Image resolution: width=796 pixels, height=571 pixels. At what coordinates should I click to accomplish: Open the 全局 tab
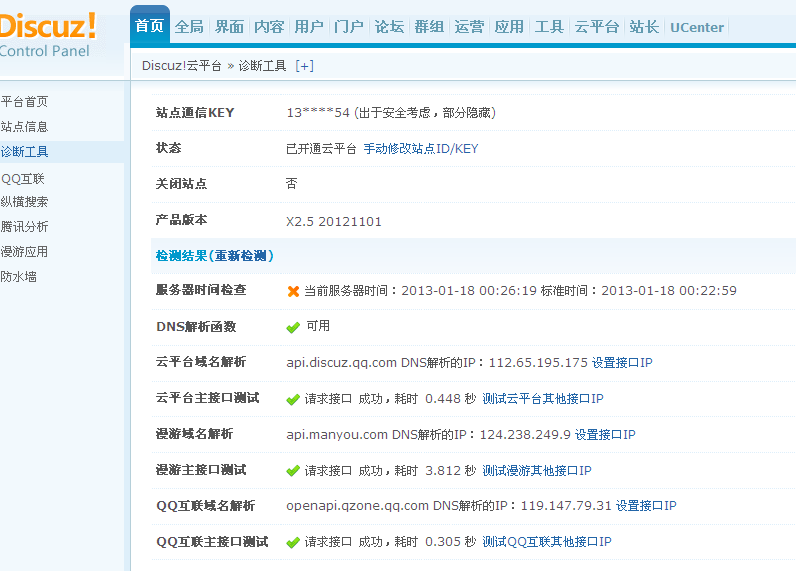(x=189, y=27)
